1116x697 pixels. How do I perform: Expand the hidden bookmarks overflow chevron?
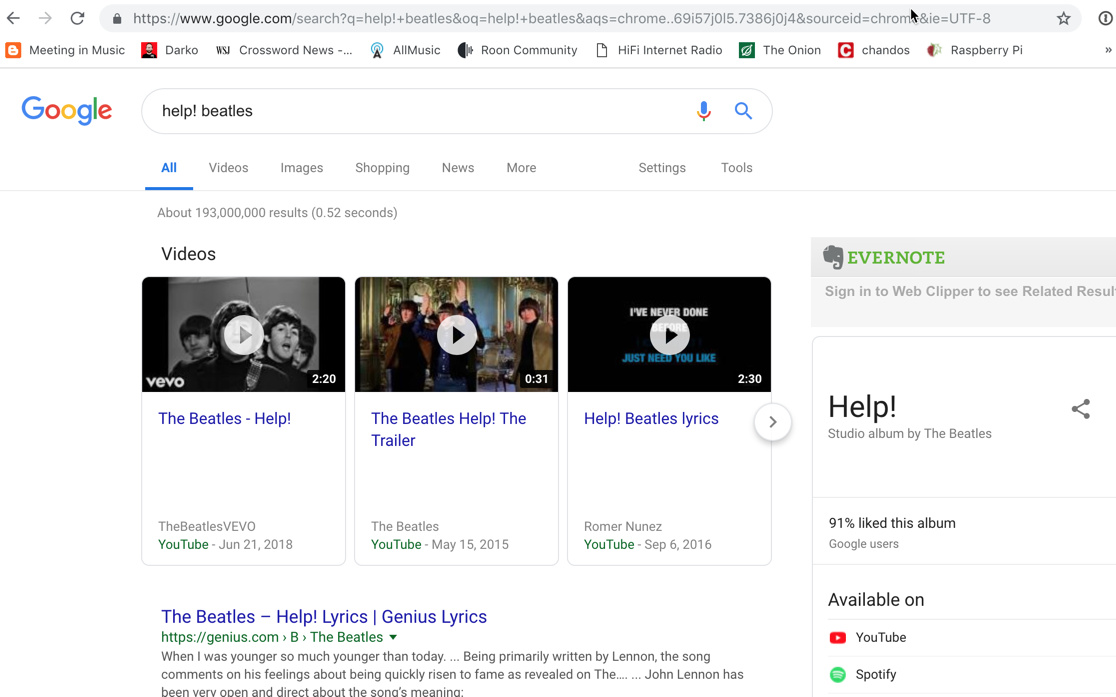(x=1107, y=50)
